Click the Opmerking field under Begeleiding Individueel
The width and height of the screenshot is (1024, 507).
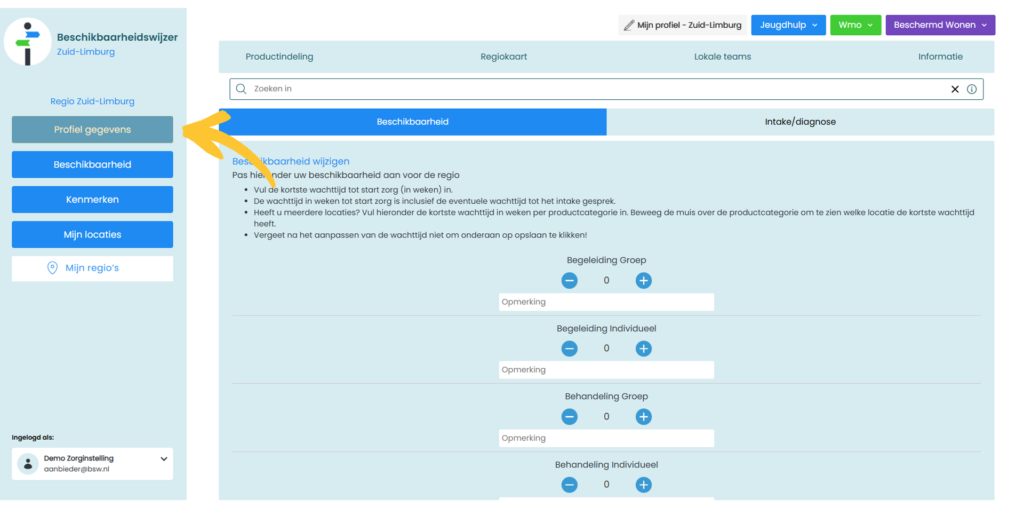[606, 370]
